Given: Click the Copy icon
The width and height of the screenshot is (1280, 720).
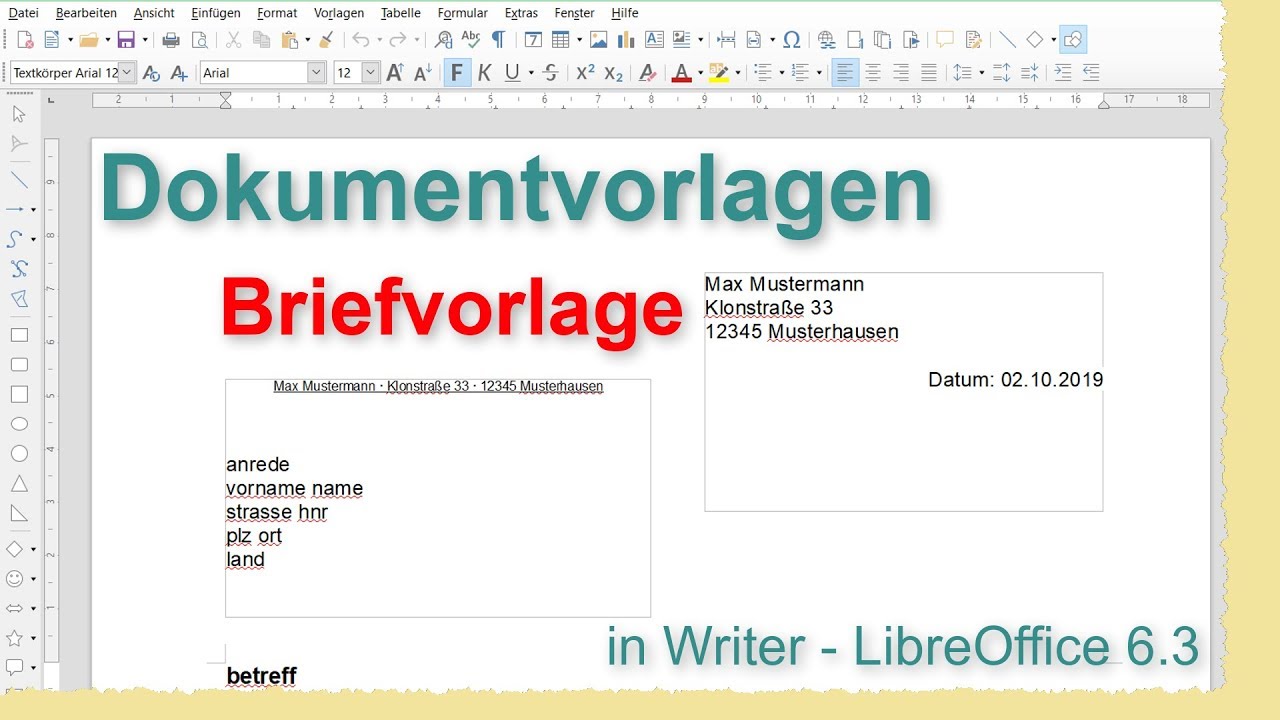Looking at the screenshot, I should click(x=261, y=40).
